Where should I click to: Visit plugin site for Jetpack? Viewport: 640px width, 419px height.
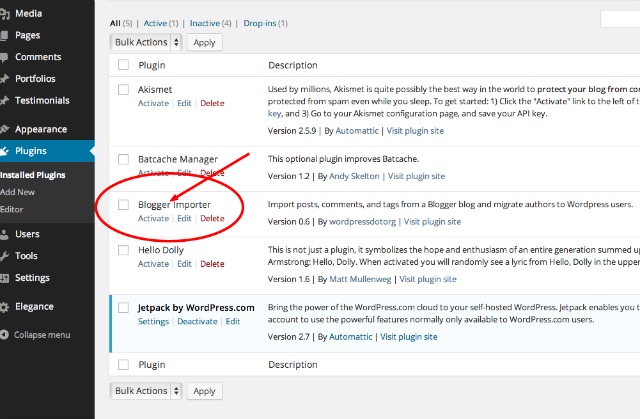click(409, 337)
